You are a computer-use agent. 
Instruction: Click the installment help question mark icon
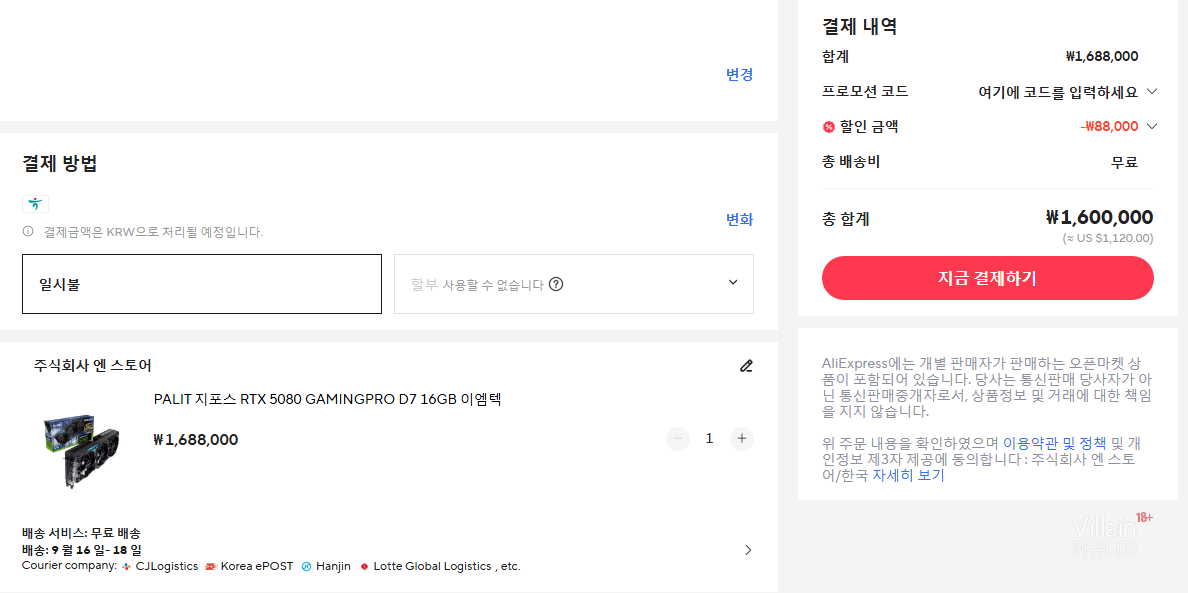[x=556, y=284]
